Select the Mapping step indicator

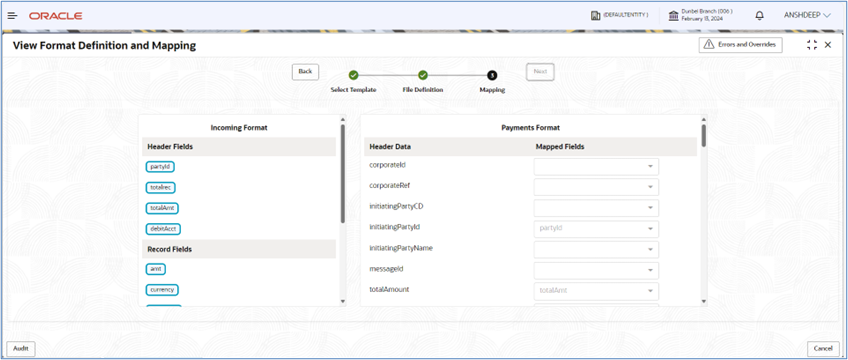(x=492, y=75)
